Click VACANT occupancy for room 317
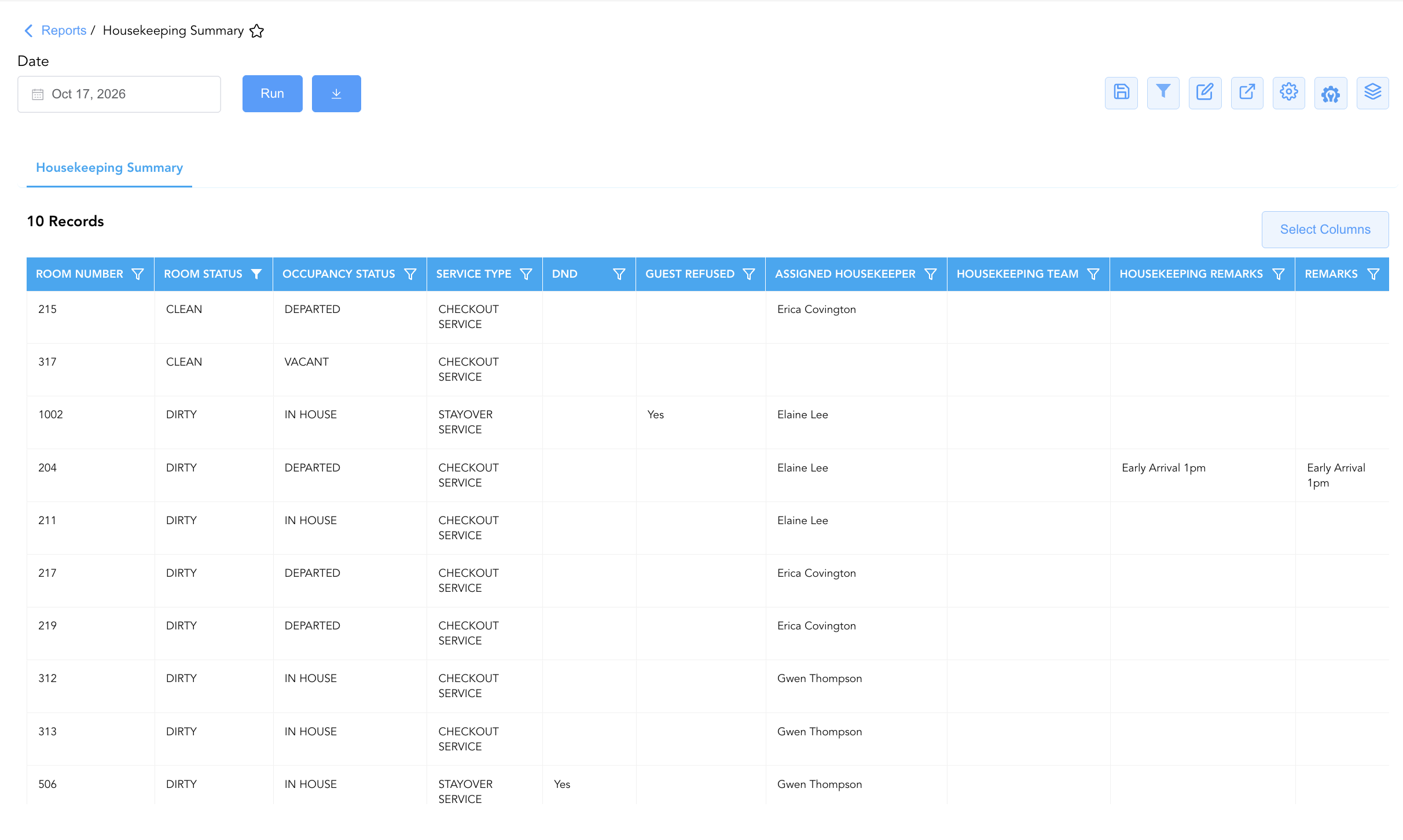 coord(307,362)
